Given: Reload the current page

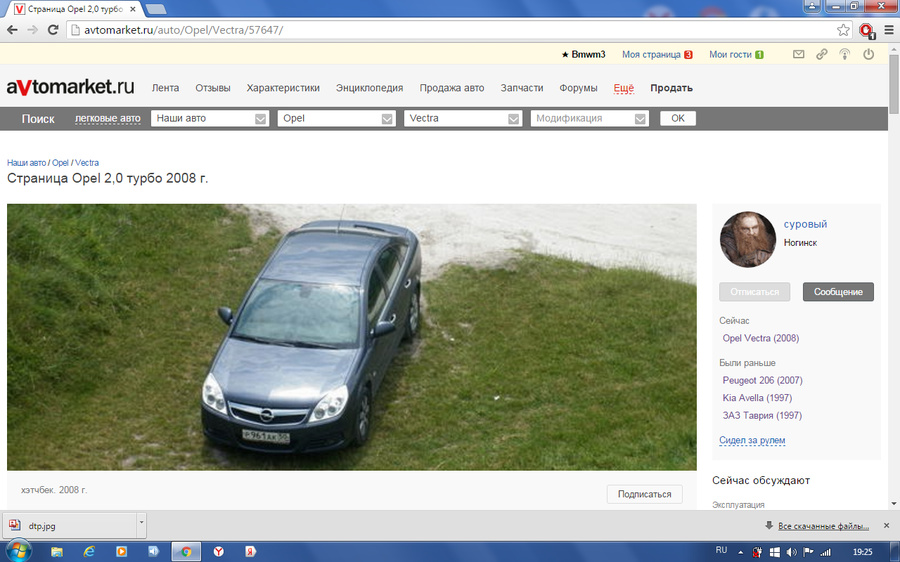Looking at the screenshot, I should (53, 30).
